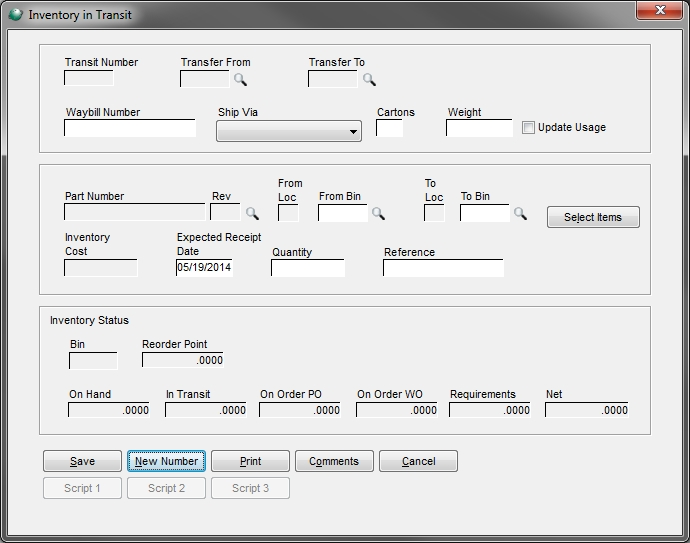Screen dimensions: 690x543
Task: Click the From Loc field
Action: [288, 213]
